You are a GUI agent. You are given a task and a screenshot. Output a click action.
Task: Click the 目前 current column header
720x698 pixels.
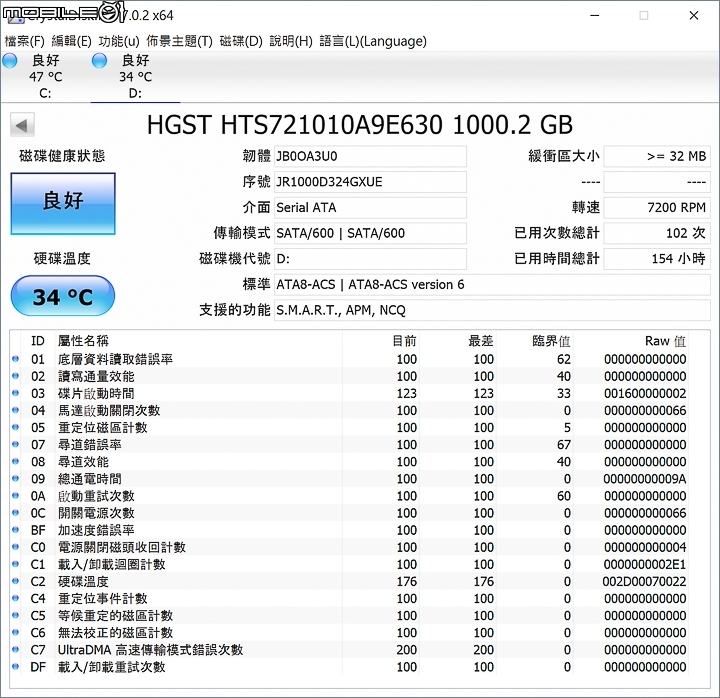click(405, 341)
